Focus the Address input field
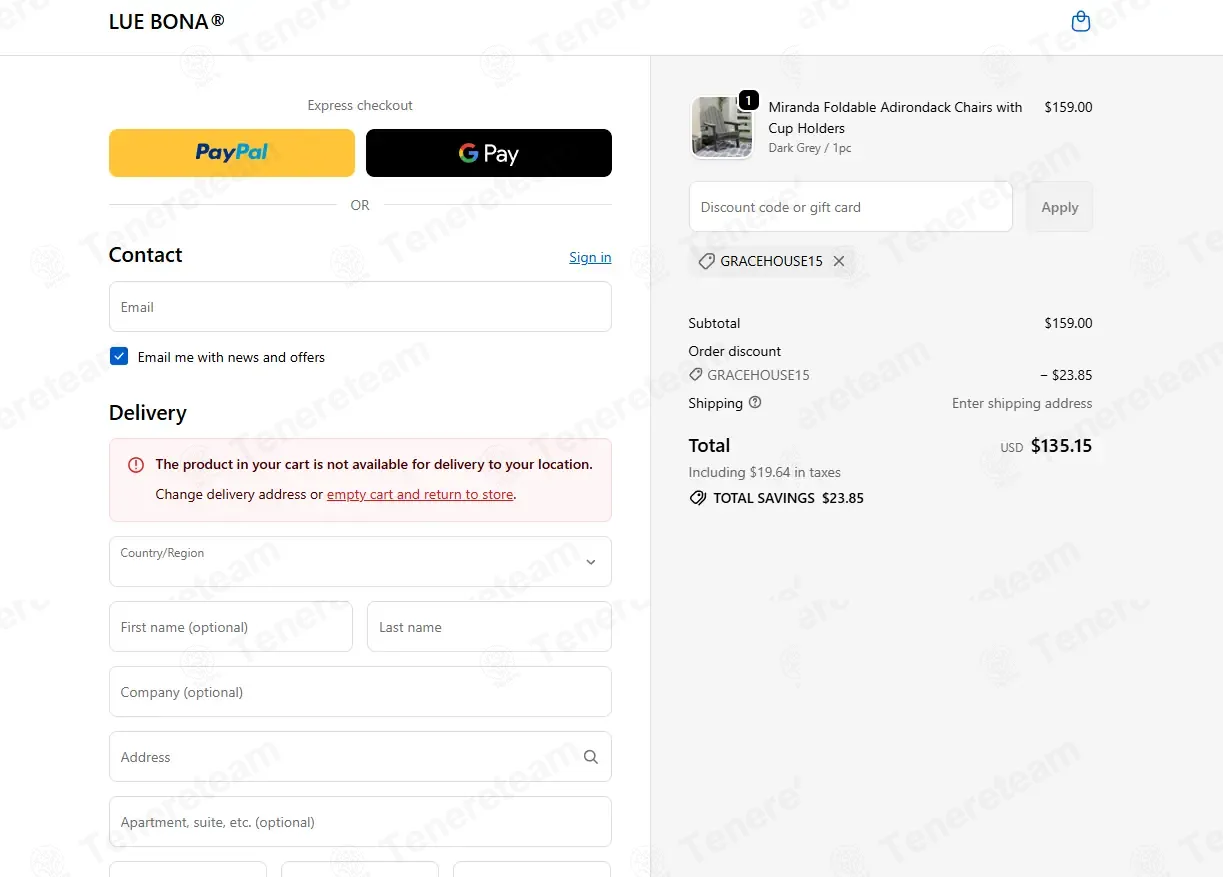The image size is (1223, 877). pos(360,756)
